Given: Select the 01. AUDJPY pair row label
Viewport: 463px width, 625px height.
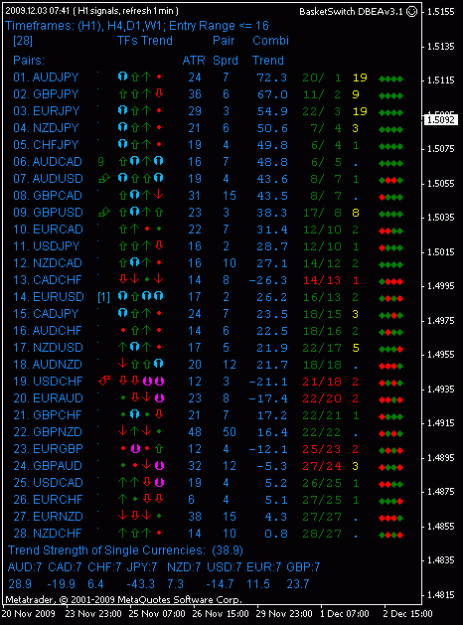Looking at the screenshot, I should coord(46,77).
